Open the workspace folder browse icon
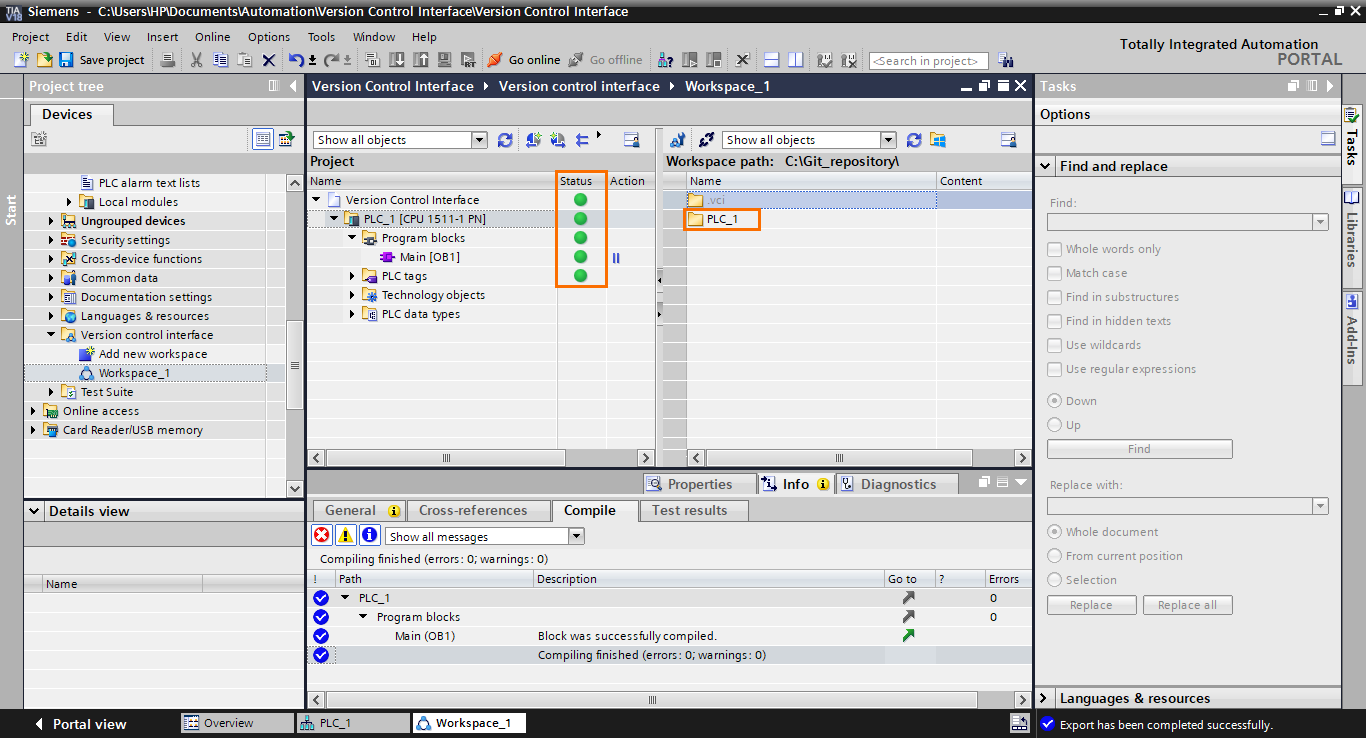Screen dimensions: 1366x738 [937, 139]
